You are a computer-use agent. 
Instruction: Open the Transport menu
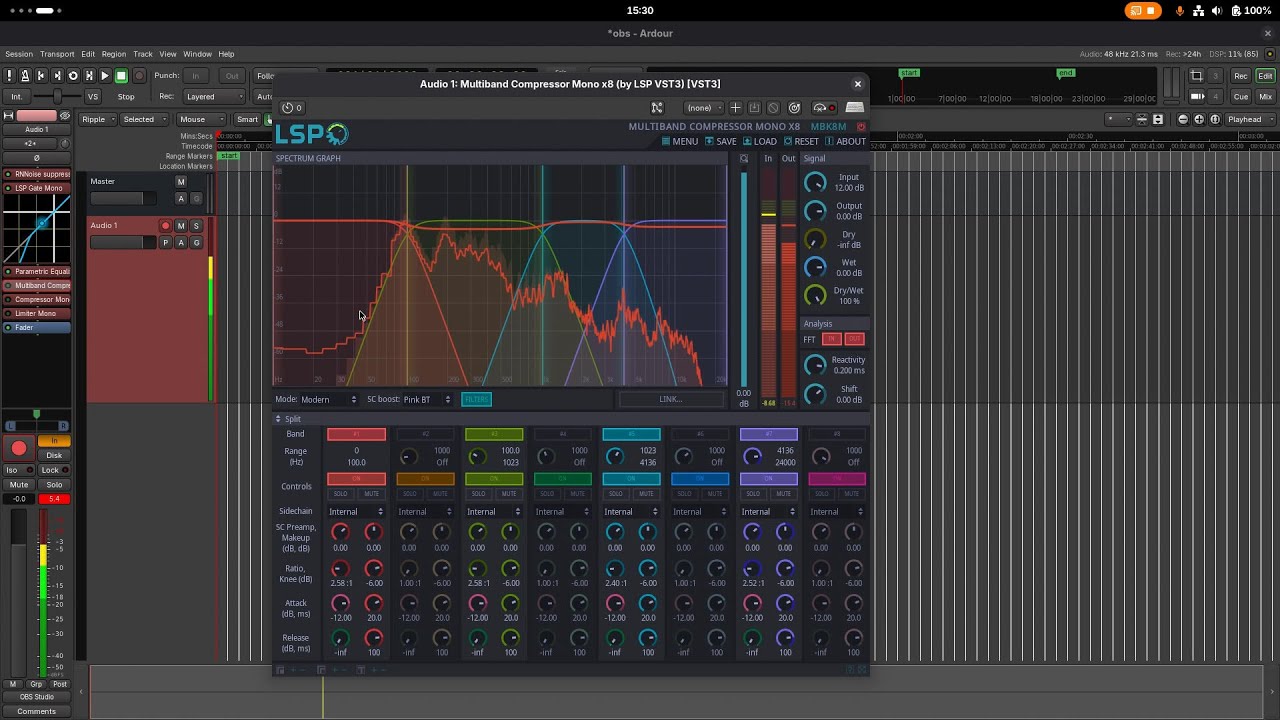click(x=57, y=54)
